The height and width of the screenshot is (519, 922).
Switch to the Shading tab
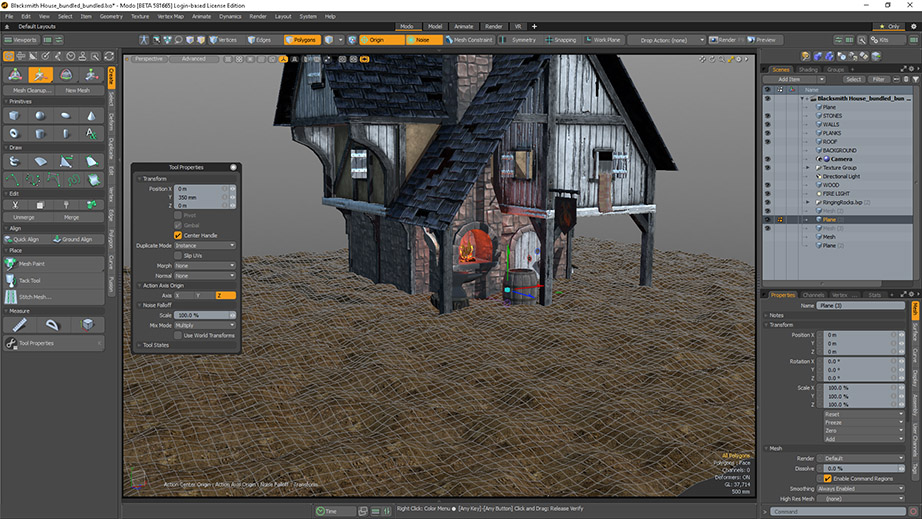(807, 69)
